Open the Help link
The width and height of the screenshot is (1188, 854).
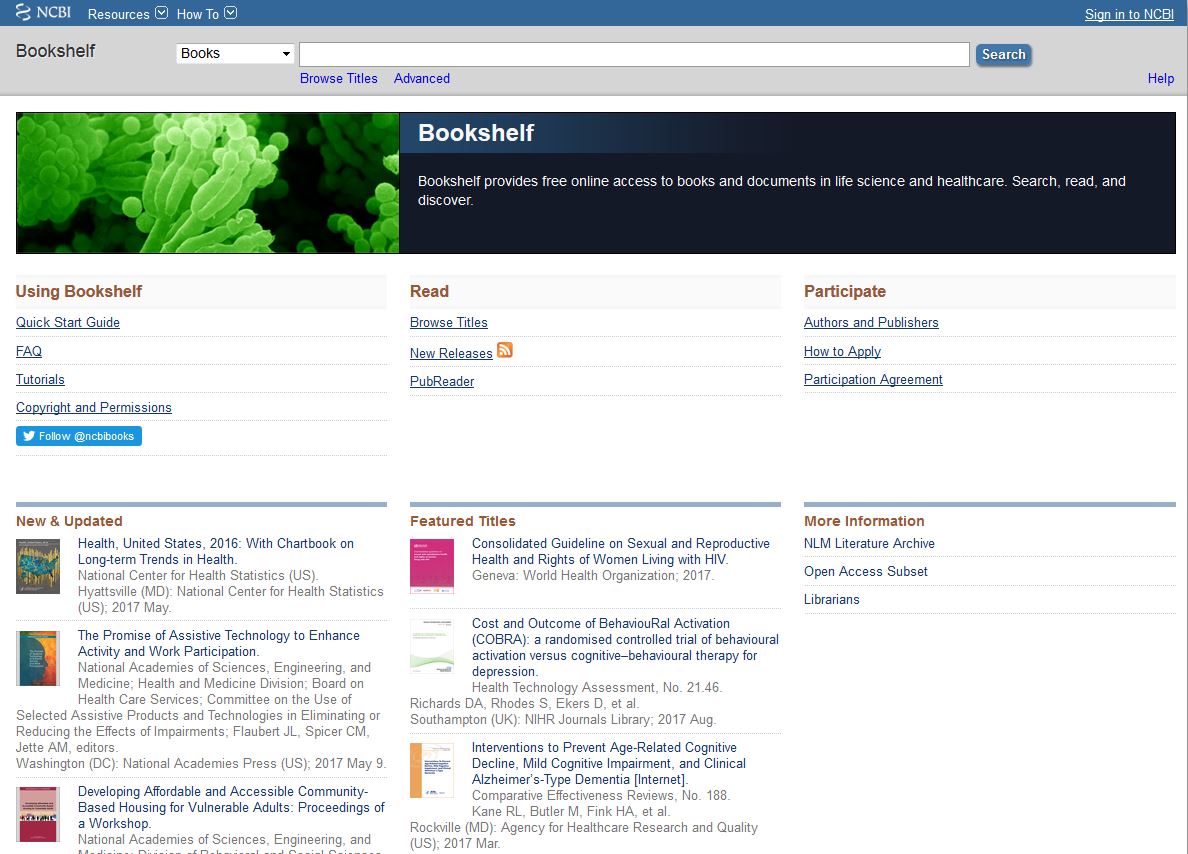1160,78
